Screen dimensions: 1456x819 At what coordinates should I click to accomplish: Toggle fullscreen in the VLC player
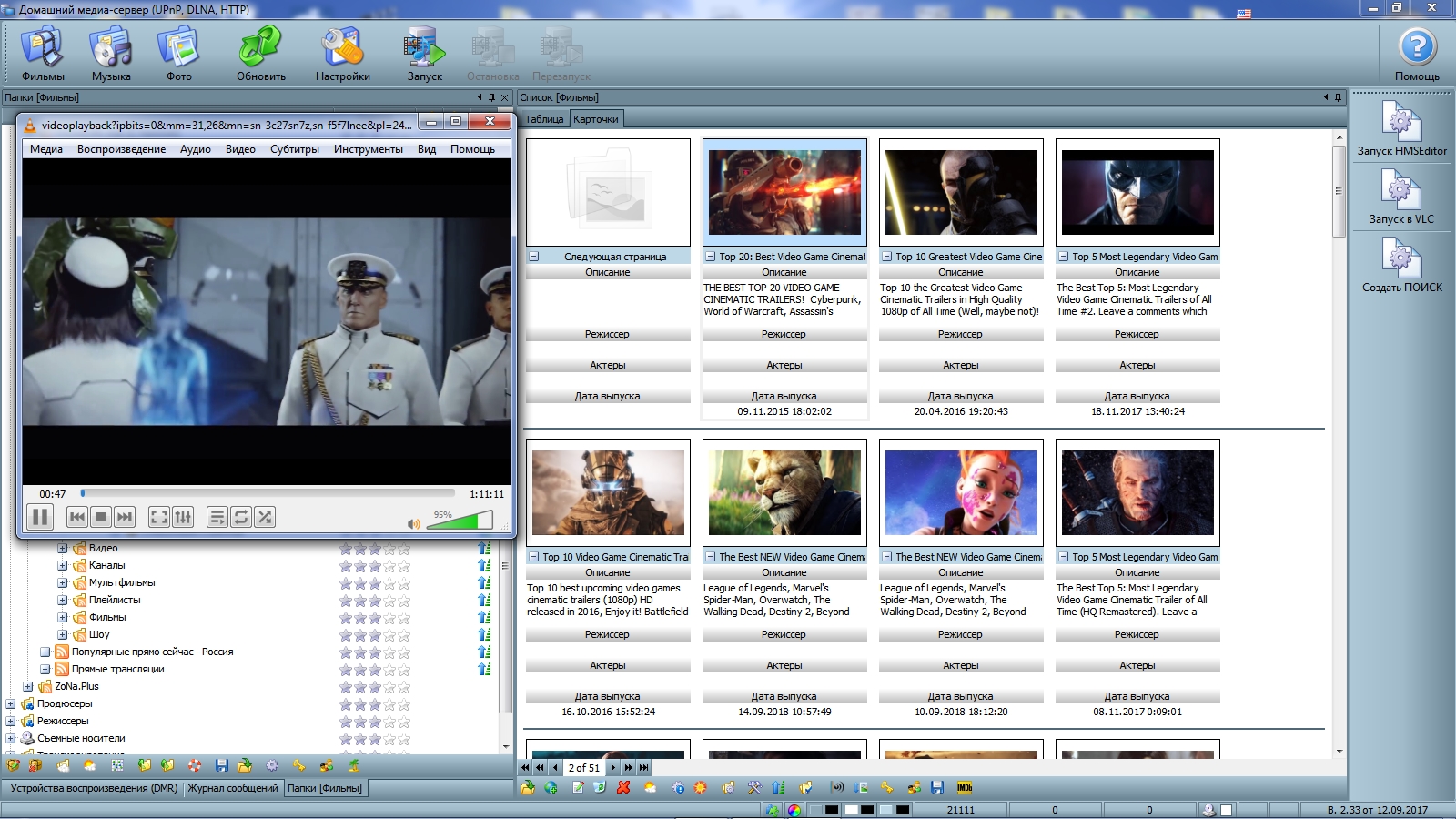pyautogui.click(x=159, y=517)
